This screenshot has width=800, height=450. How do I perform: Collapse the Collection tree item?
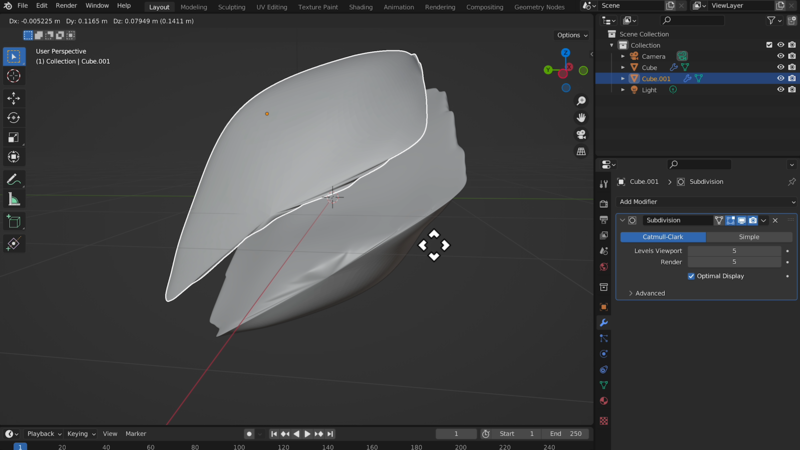point(612,45)
